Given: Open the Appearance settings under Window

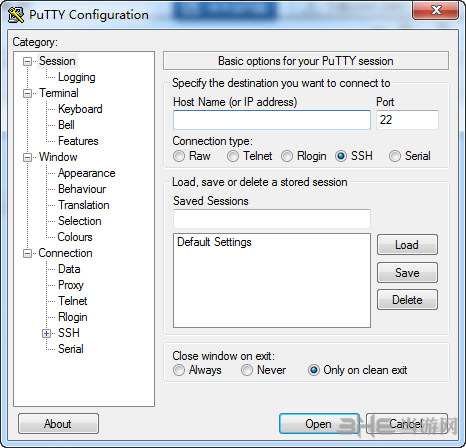Looking at the screenshot, I should tap(87, 173).
